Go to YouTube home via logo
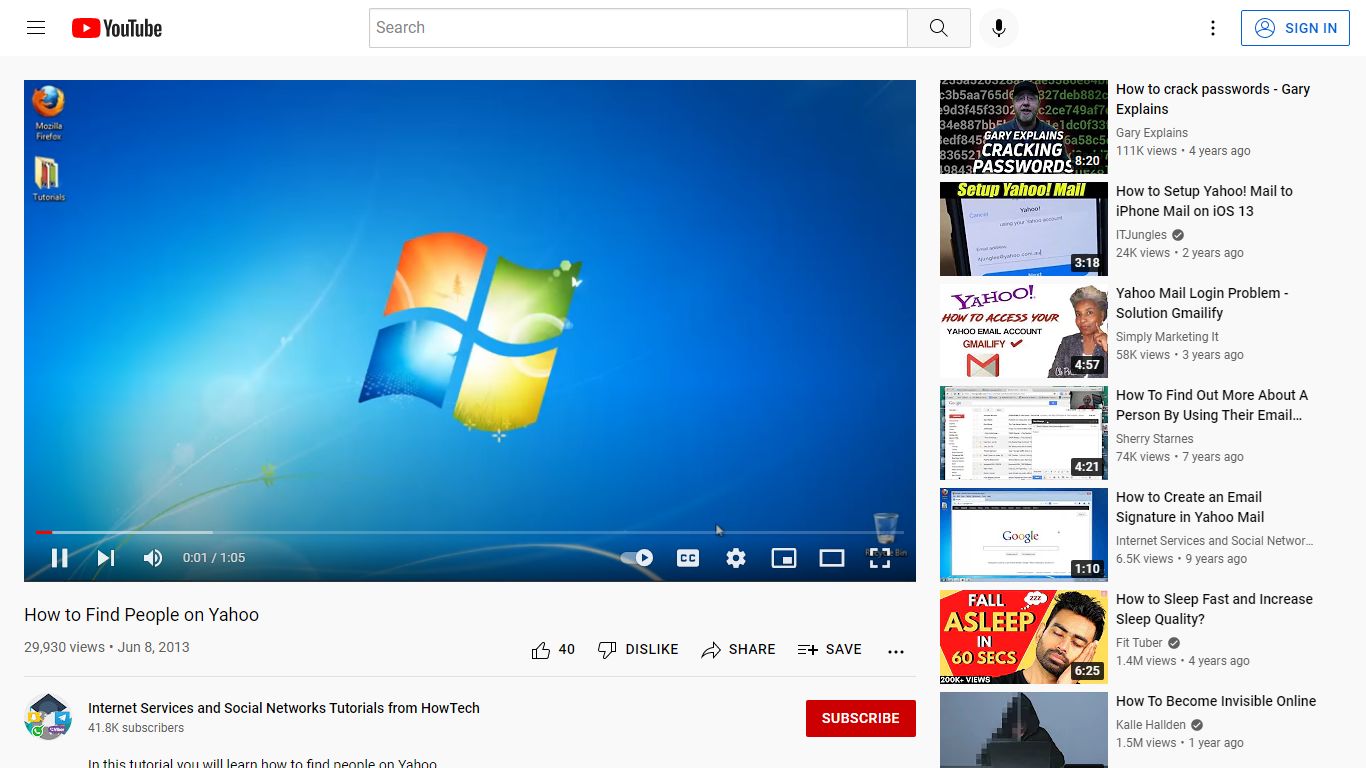The width and height of the screenshot is (1366, 768). pyautogui.click(x=117, y=28)
